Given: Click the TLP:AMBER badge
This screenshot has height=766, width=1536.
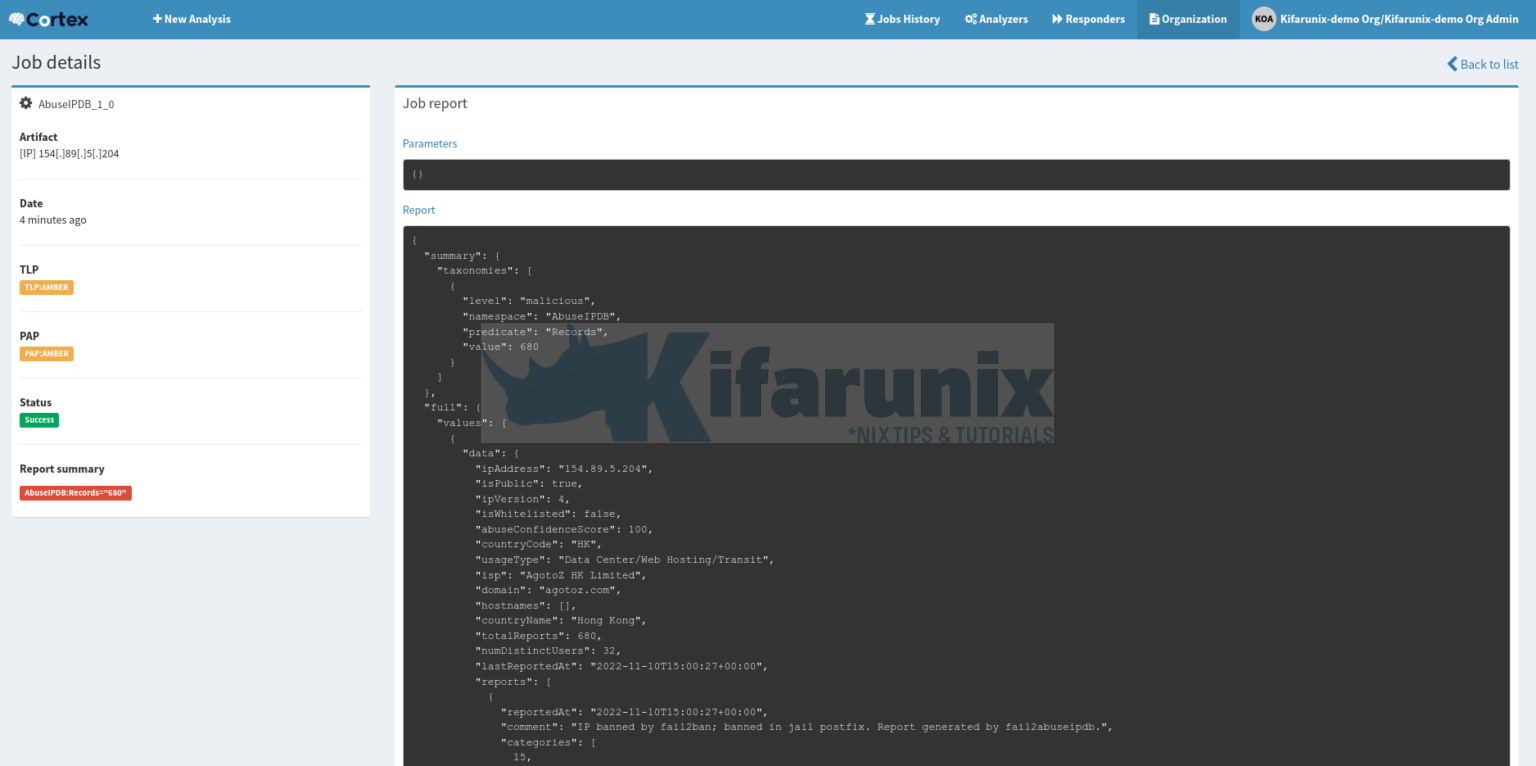Looking at the screenshot, I should [46, 287].
